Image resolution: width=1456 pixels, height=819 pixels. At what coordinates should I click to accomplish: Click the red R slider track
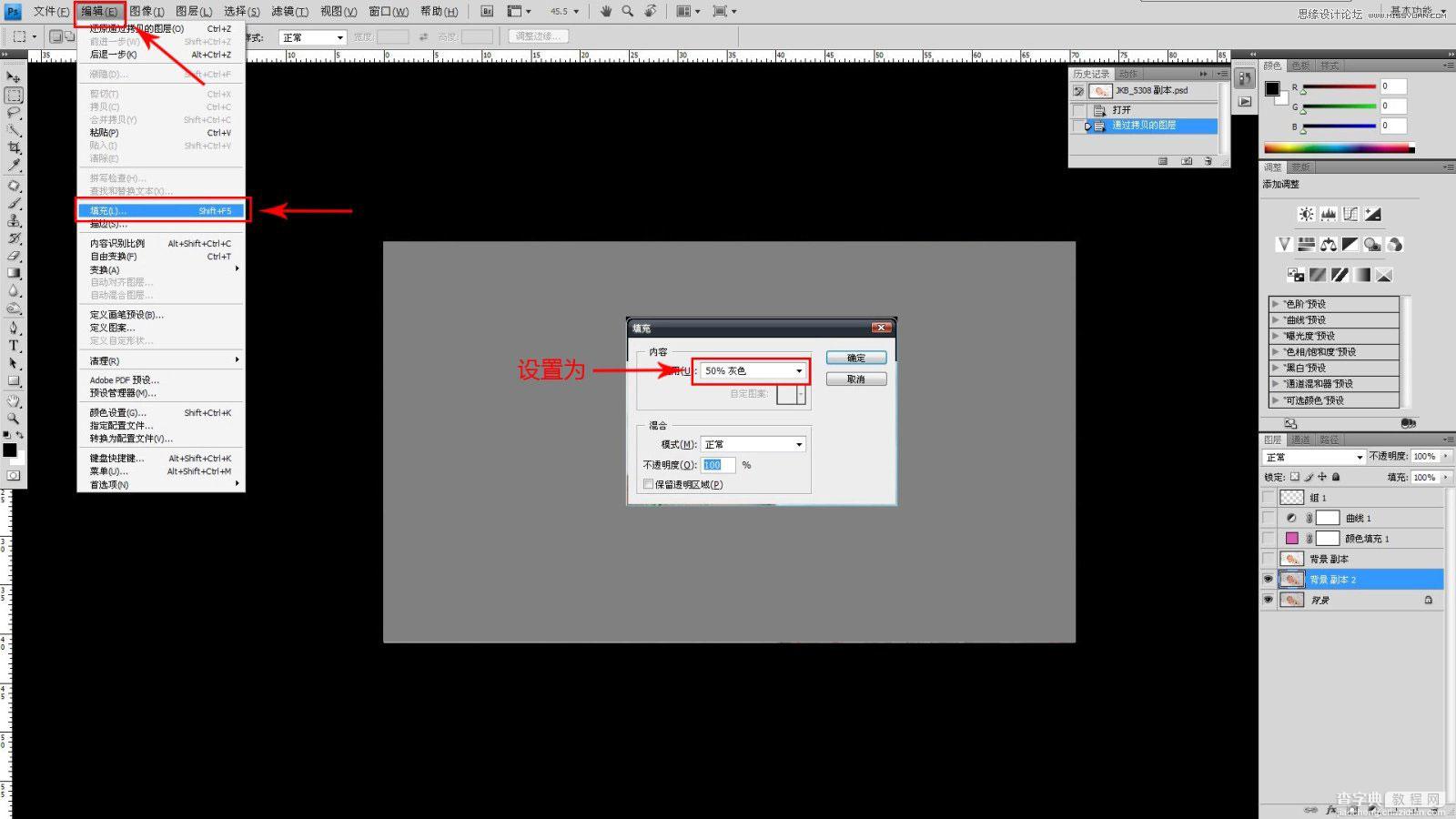click(1339, 86)
